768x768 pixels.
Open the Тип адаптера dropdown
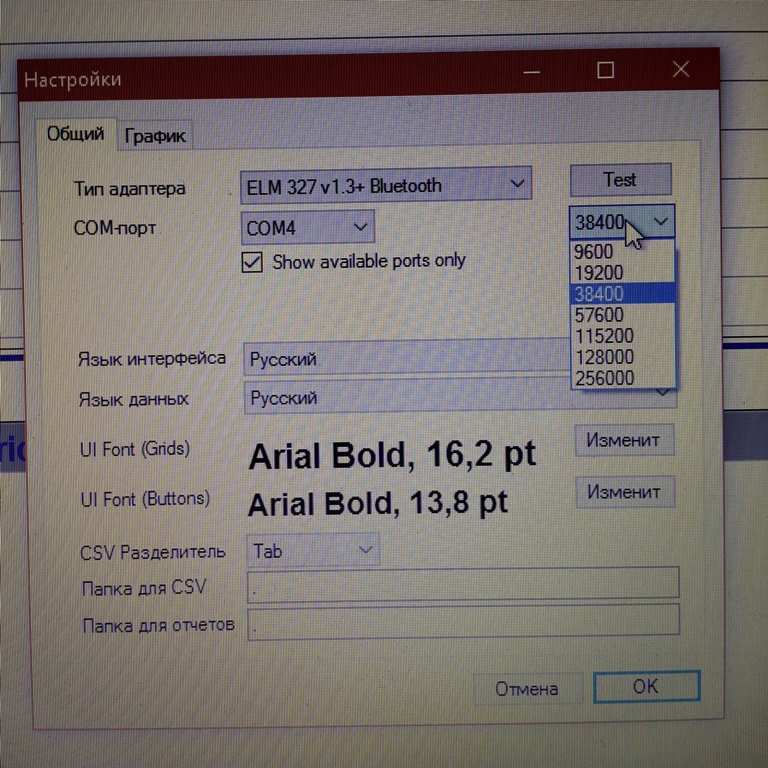pos(386,185)
